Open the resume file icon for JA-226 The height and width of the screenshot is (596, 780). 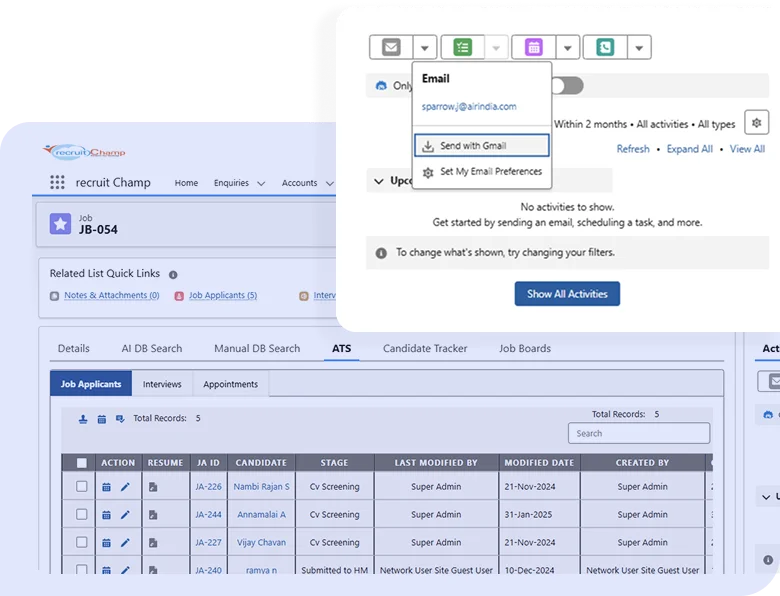tap(153, 487)
